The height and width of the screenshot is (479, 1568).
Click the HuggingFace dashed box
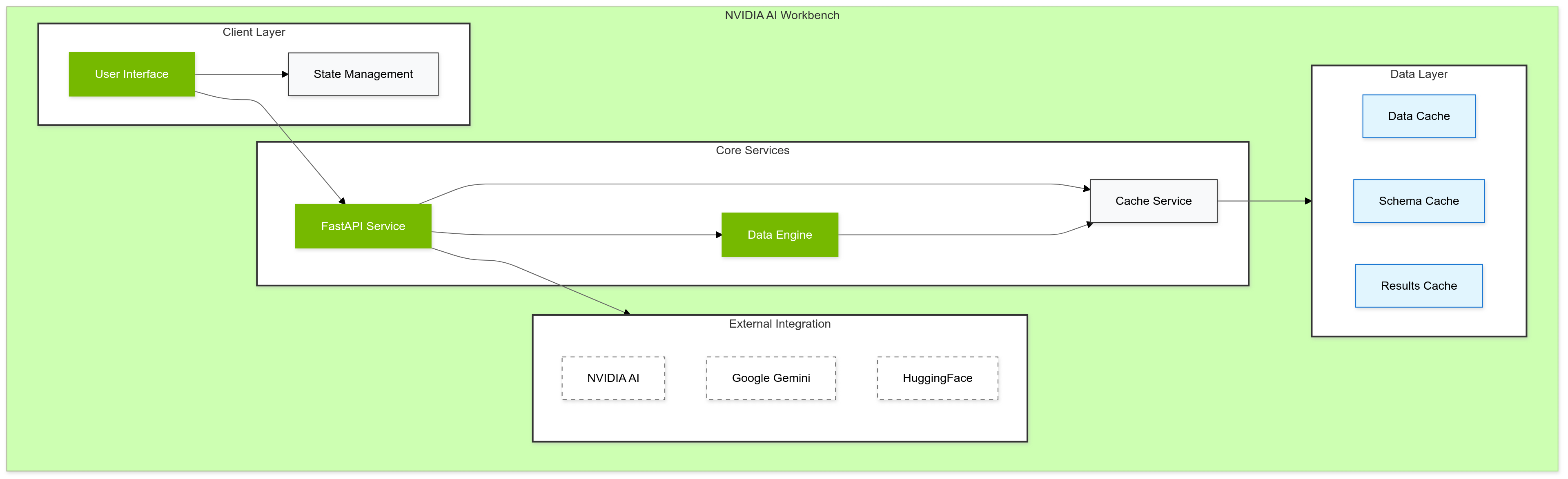[937, 378]
